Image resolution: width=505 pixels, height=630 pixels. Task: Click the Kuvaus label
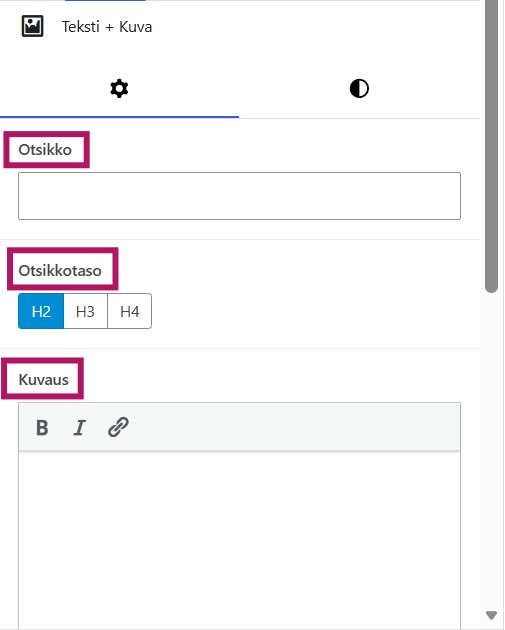pyautogui.click(x=43, y=380)
